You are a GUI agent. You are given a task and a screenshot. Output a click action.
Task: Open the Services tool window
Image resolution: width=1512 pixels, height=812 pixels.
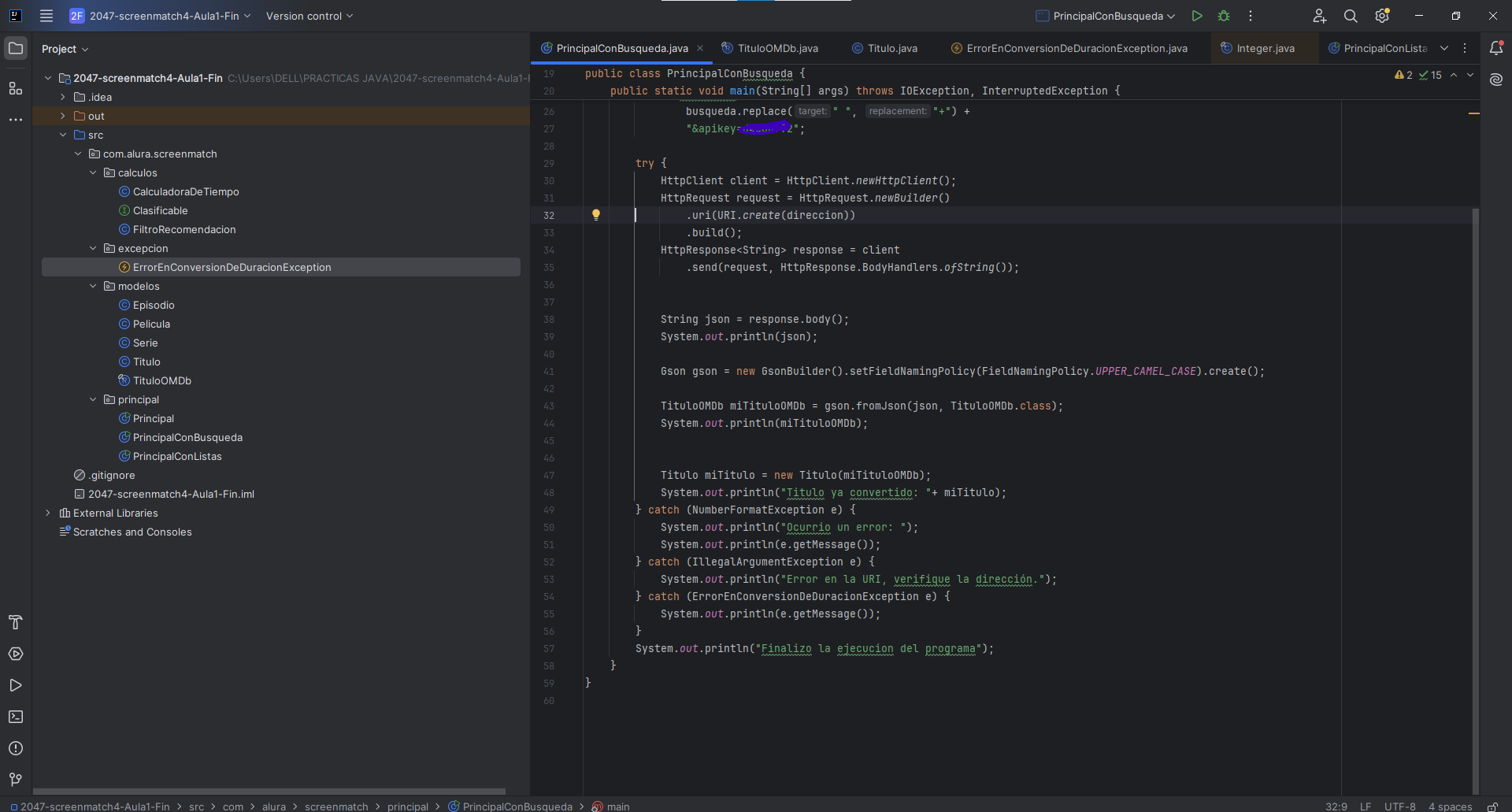(16, 654)
